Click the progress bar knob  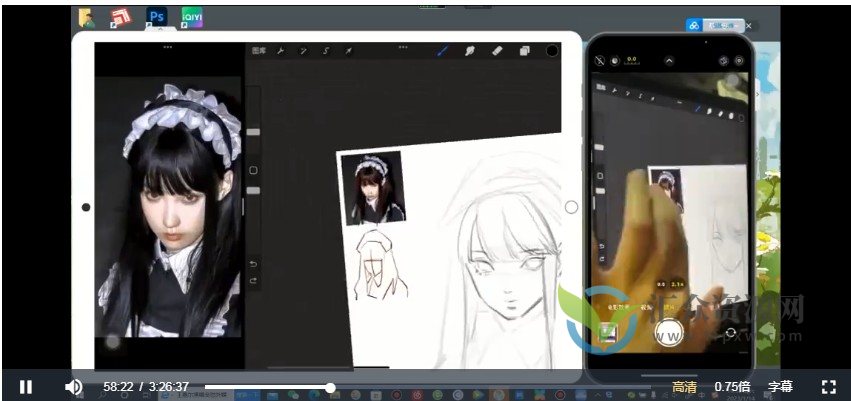point(331,387)
